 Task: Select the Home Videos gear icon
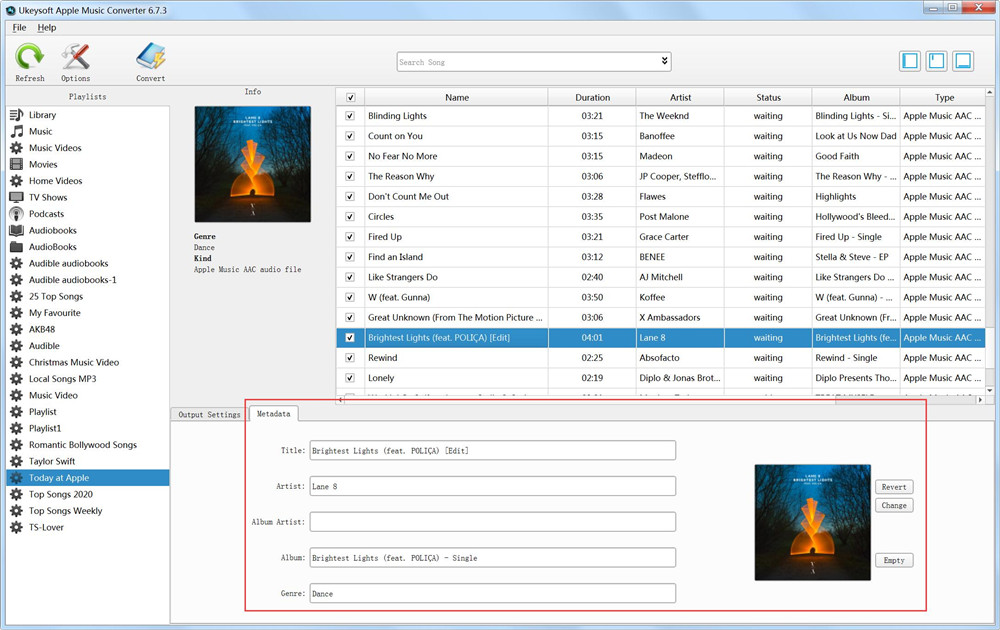click(x=17, y=181)
